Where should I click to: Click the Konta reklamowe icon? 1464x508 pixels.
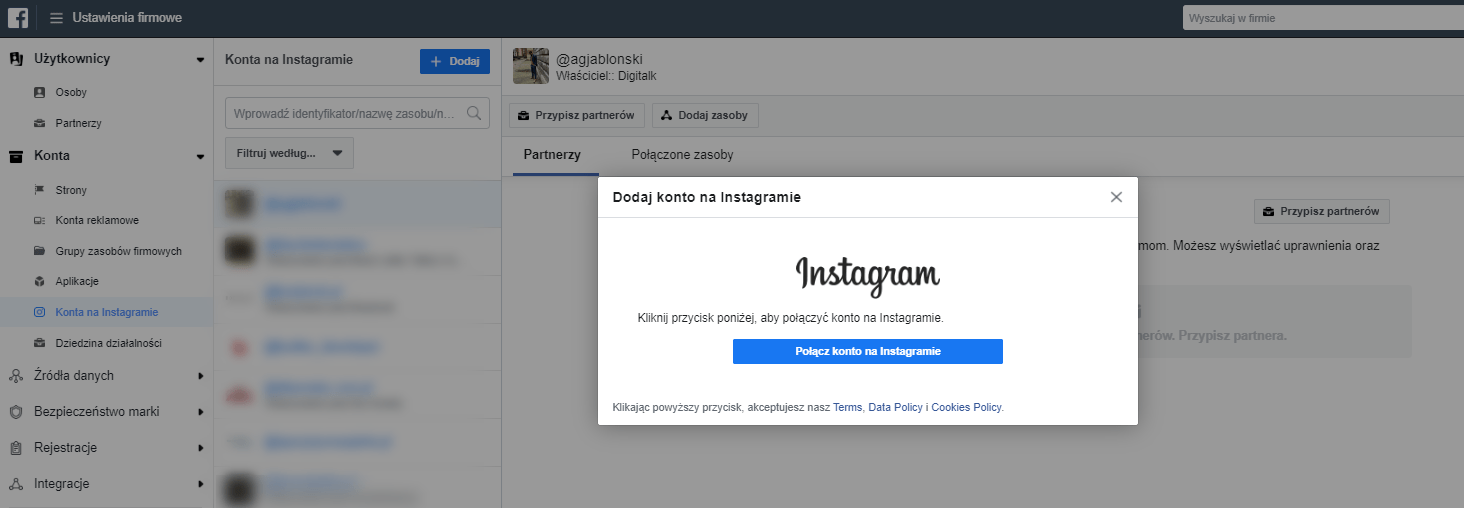[39, 220]
